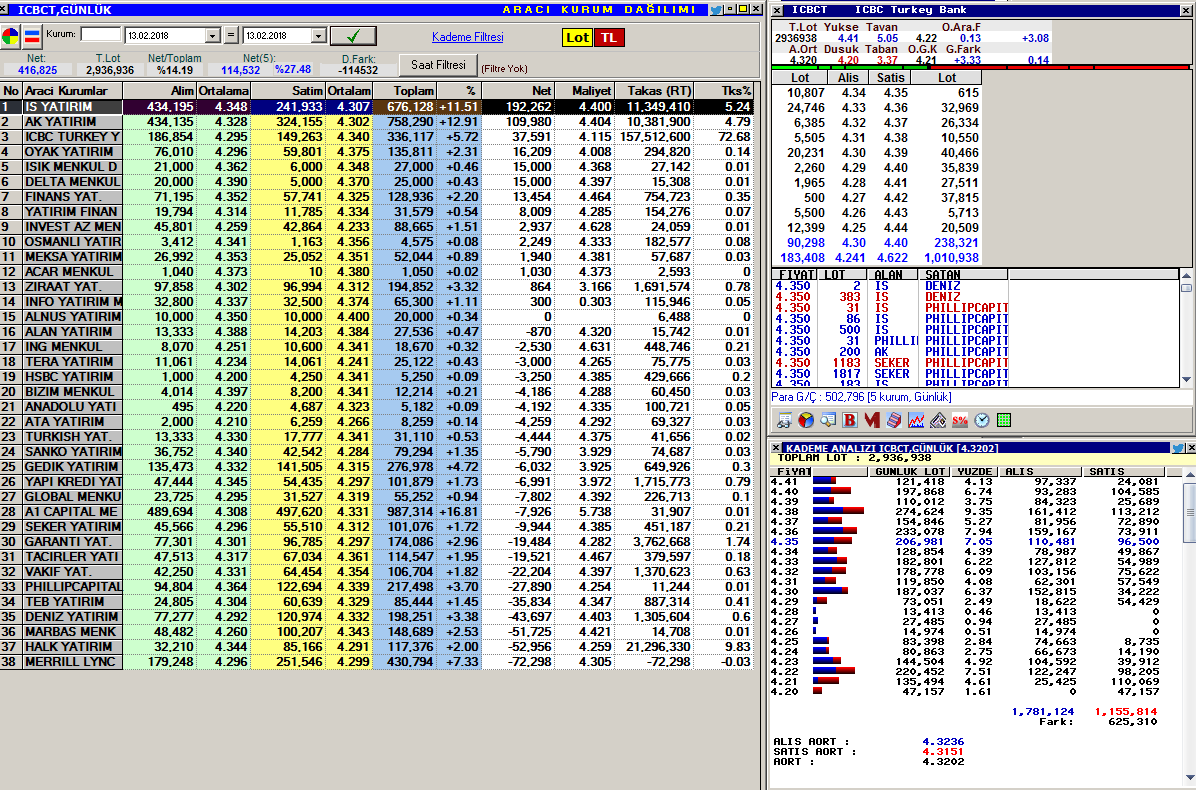Click the equals sign date sync button
Image resolution: width=1196 pixels, height=790 pixels.
[x=231, y=36]
